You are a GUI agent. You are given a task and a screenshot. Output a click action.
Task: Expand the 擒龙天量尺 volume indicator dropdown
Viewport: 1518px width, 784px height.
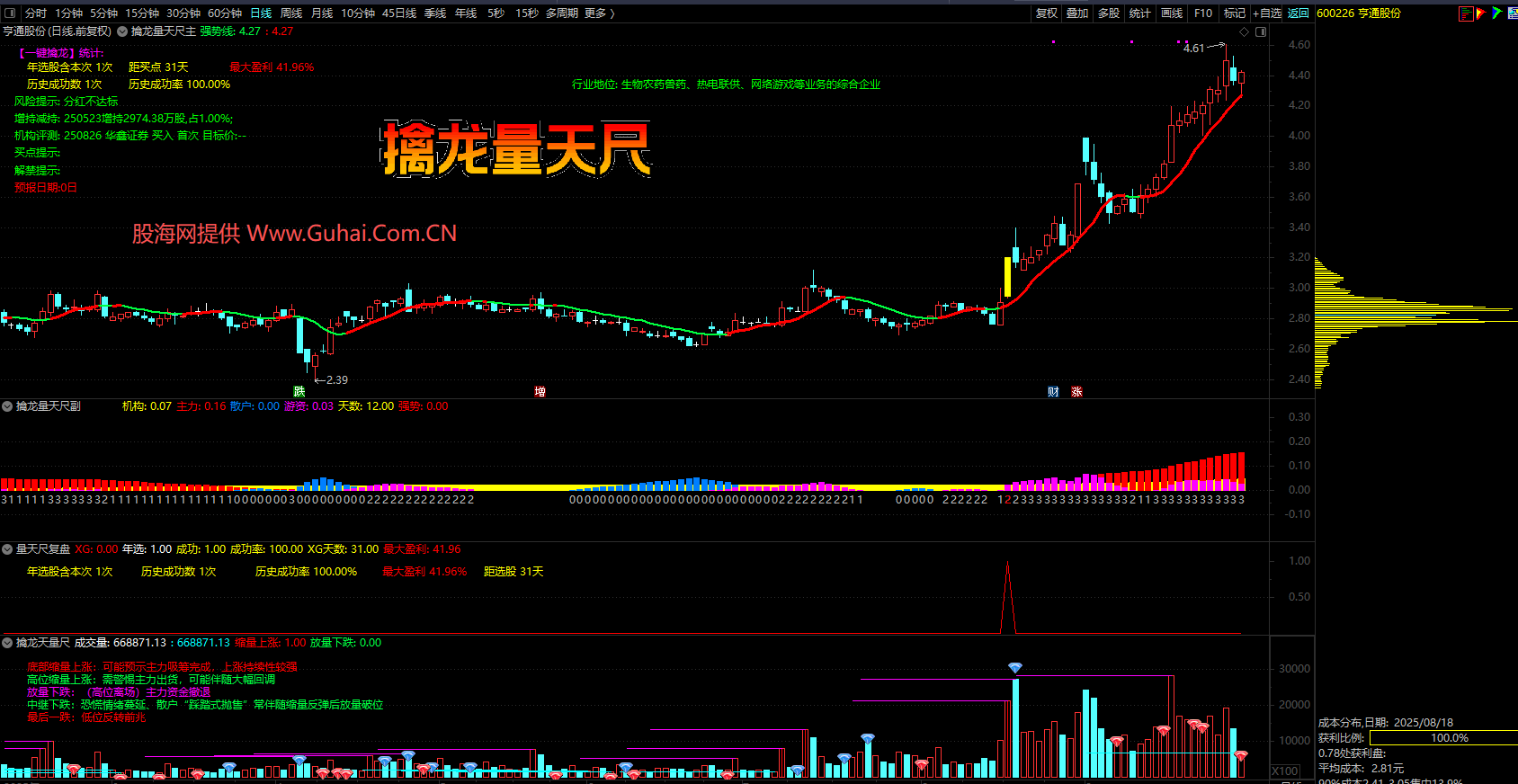pyautogui.click(x=7, y=643)
